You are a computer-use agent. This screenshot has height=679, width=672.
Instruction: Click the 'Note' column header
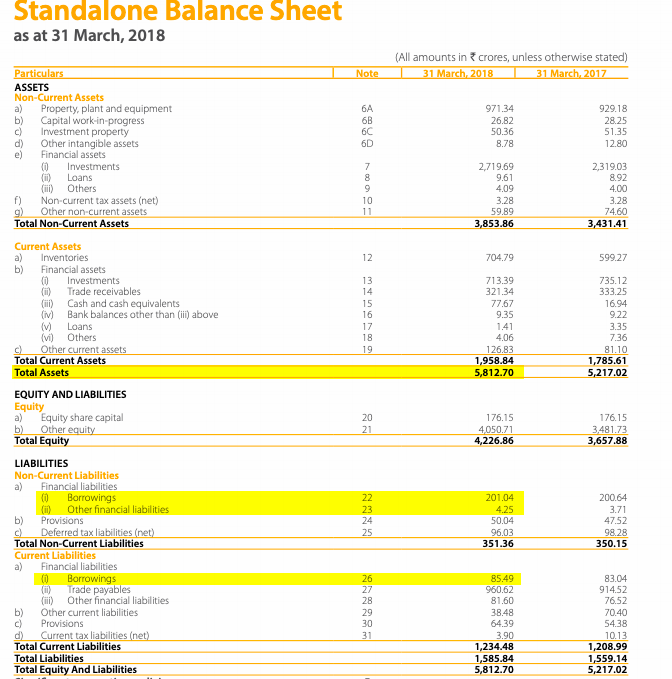coord(367,73)
